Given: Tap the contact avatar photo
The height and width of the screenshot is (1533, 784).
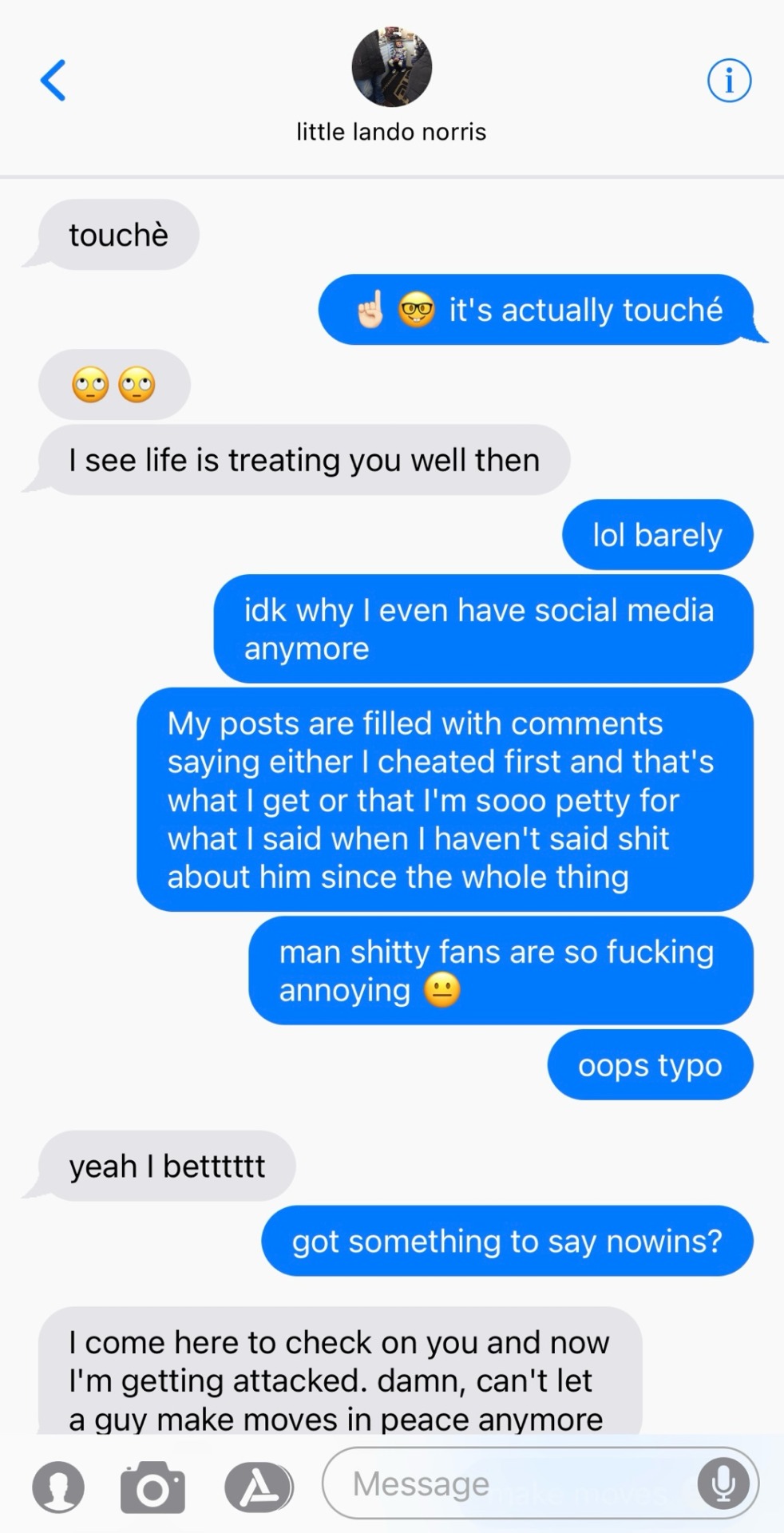Looking at the screenshot, I should 391,67.
